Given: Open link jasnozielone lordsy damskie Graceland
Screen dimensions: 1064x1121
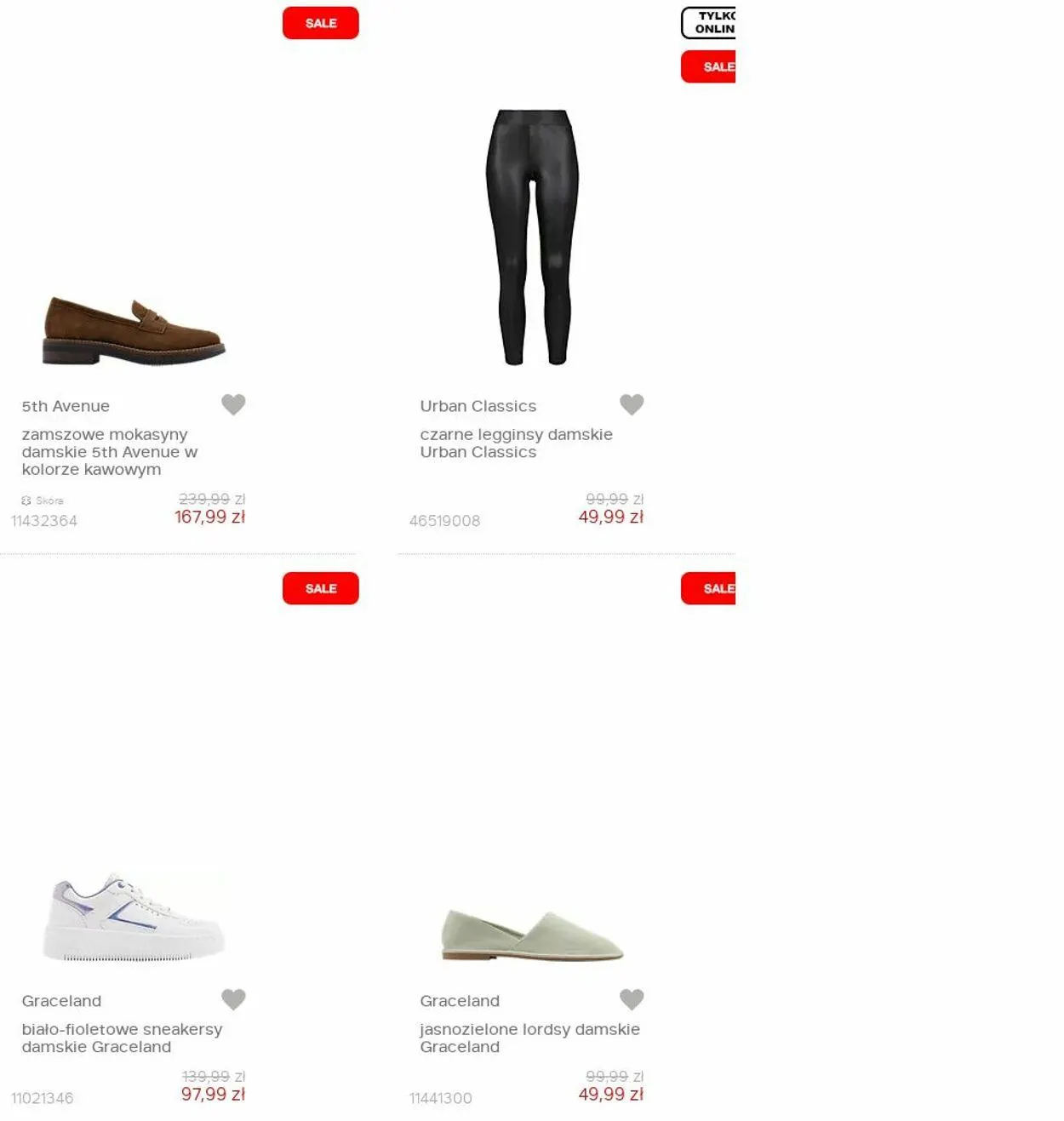Looking at the screenshot, I should pos(529,1038).
